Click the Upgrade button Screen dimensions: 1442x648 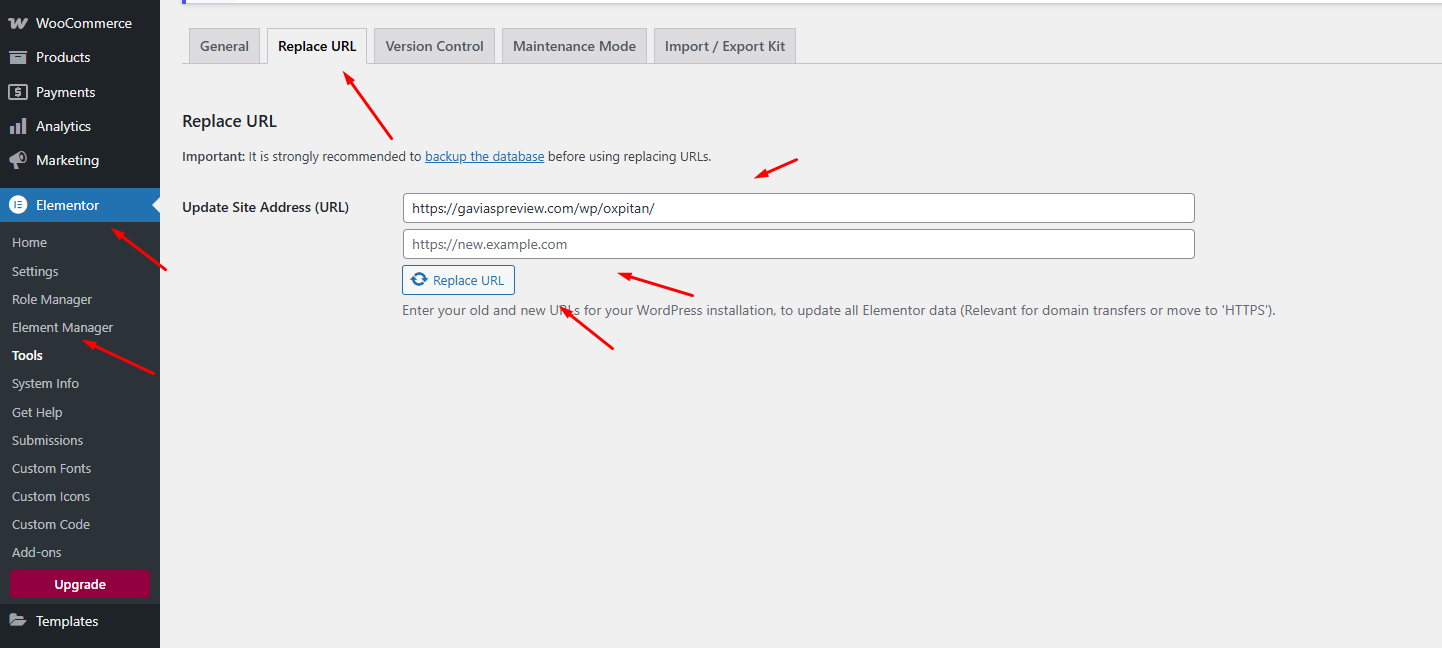click(80, 584)
